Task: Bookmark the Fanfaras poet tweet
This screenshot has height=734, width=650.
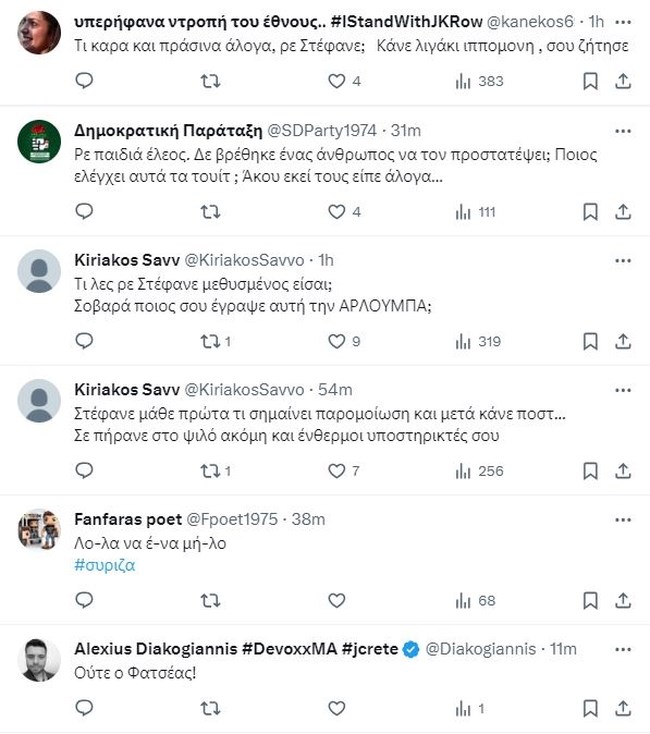Action: click(590, 600)
